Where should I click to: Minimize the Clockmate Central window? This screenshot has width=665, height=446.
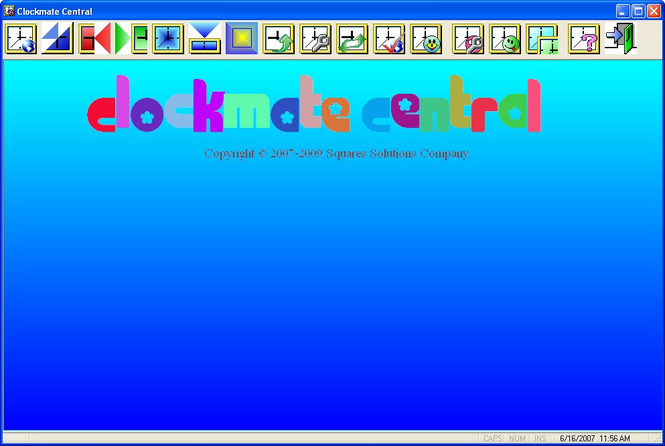(x=623, y=11)
